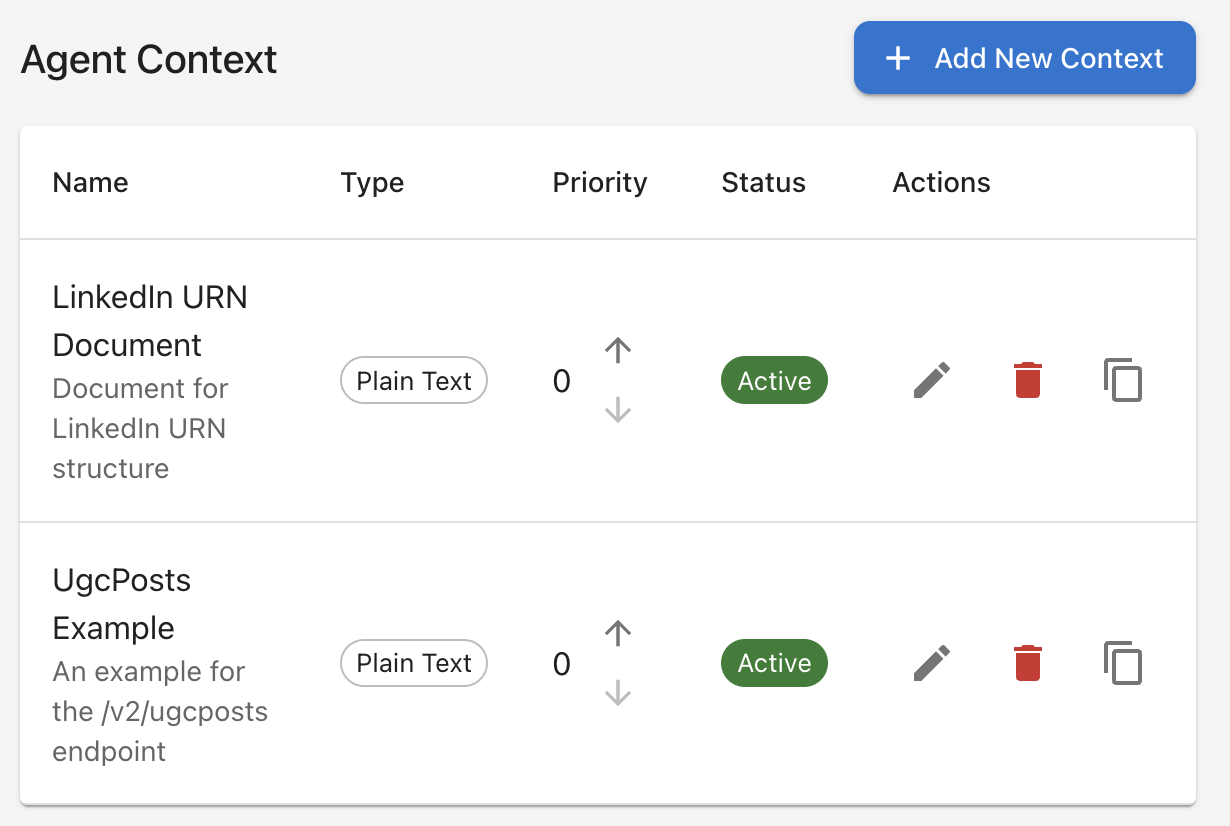1230x826 pixels.
Task: Select the UgcPosts Example name
Action: pos(121,604)
